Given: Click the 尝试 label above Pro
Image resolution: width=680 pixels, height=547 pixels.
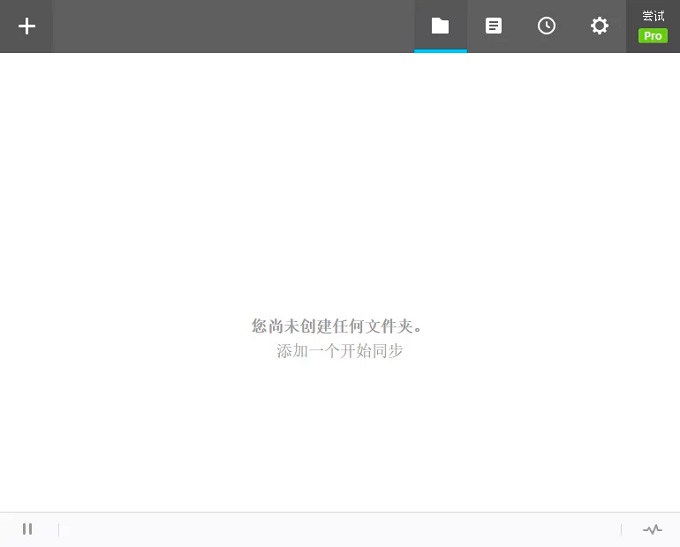Looking at the screenshot, I should [x=653, y=16].
